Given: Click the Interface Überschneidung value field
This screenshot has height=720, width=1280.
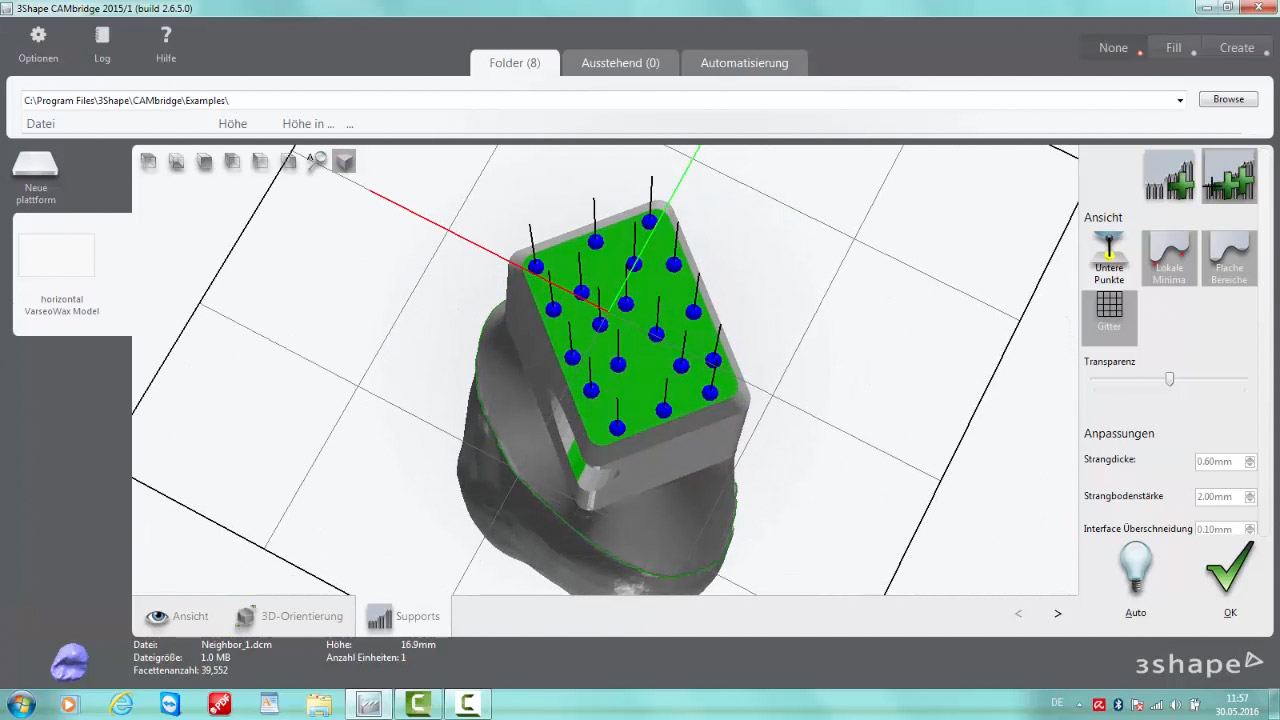Looking at the screenshot, I should [x=1219, y=529].
